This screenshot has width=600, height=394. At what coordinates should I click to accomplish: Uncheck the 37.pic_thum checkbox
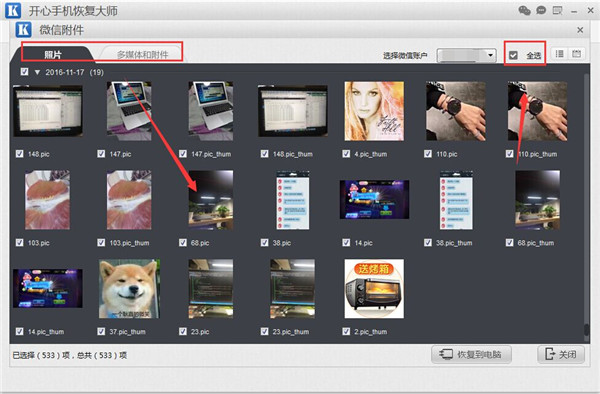pos(101,331)
